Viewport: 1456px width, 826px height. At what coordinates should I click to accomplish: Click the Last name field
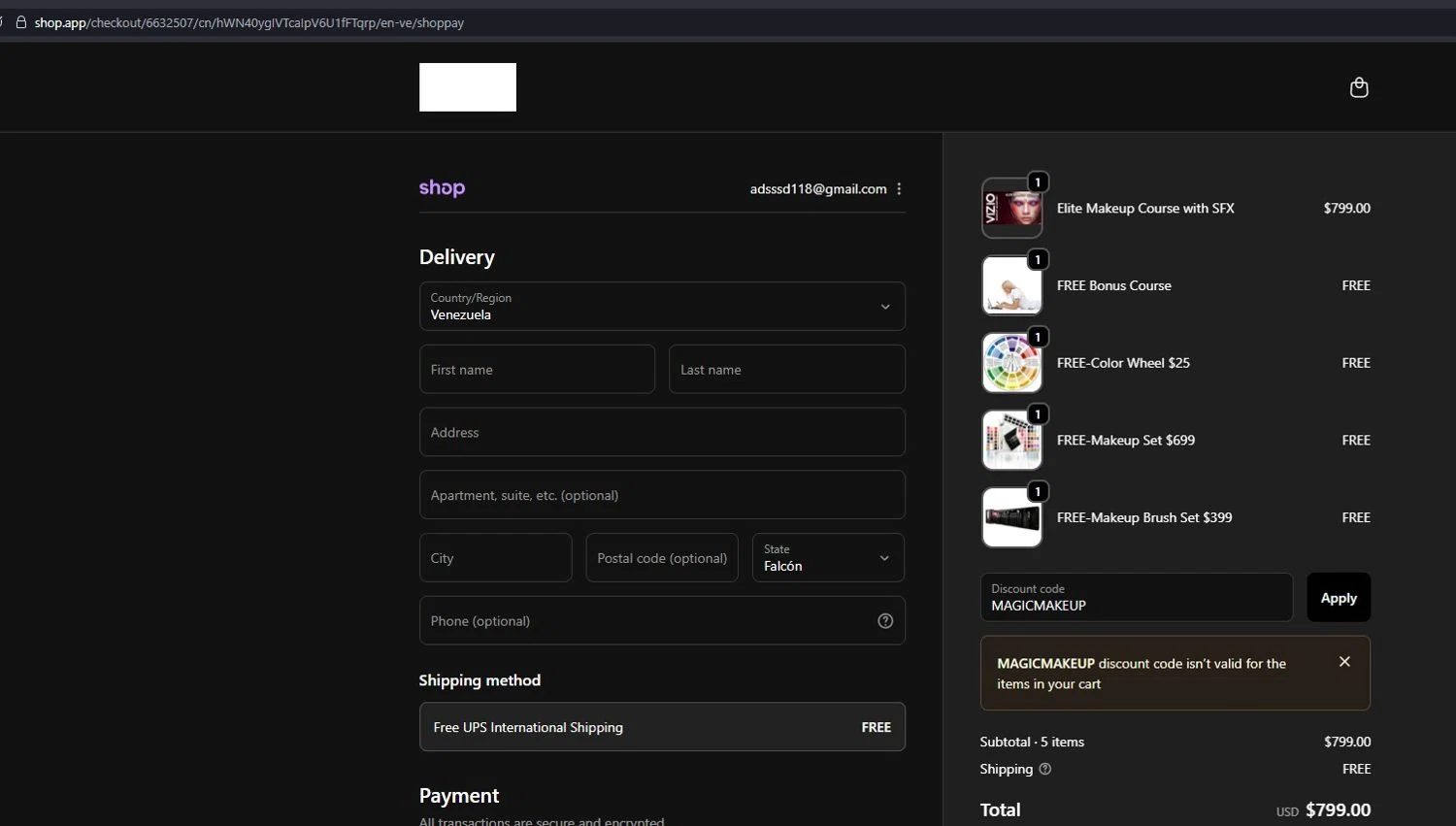[x=787, y=370]
